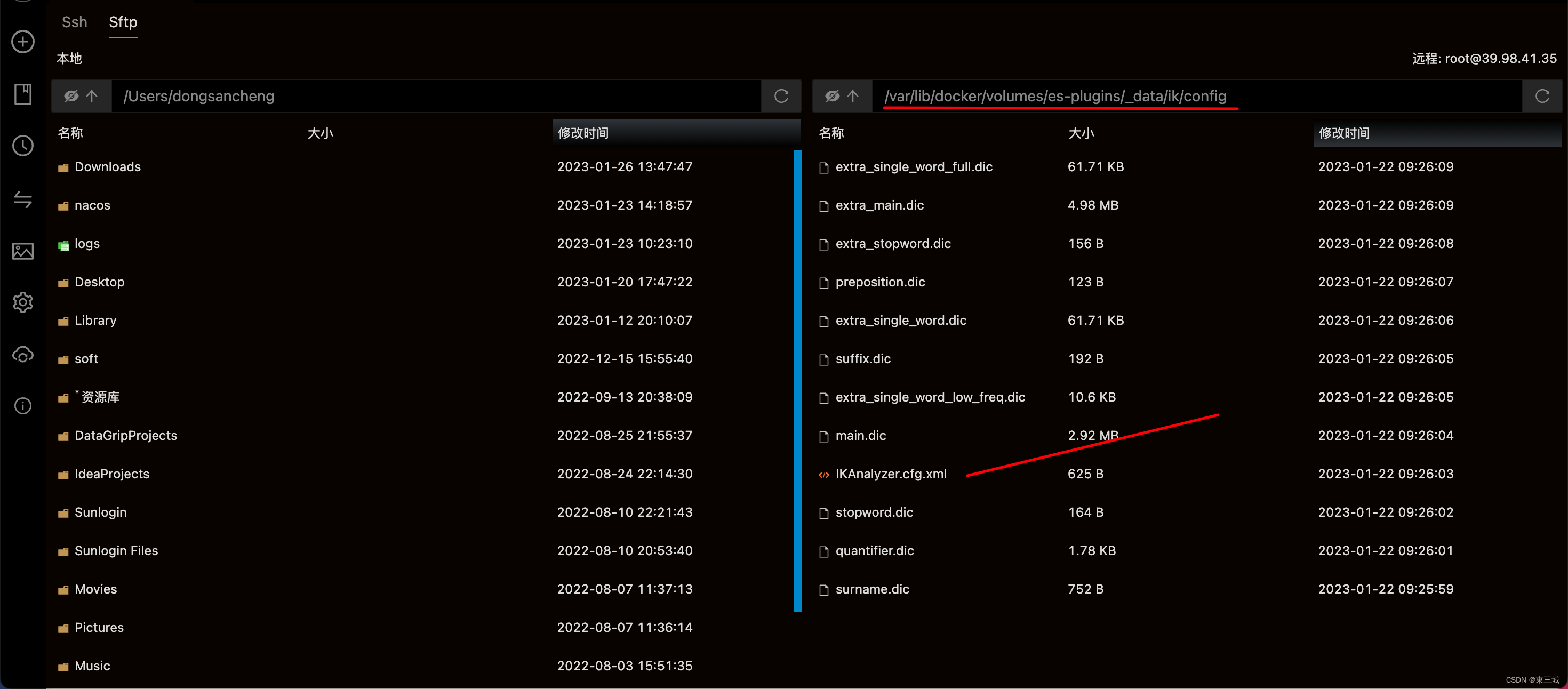Select the main.dic file icon
Image resolution: width=1568 pixels, height=689 pixels.
823,436
